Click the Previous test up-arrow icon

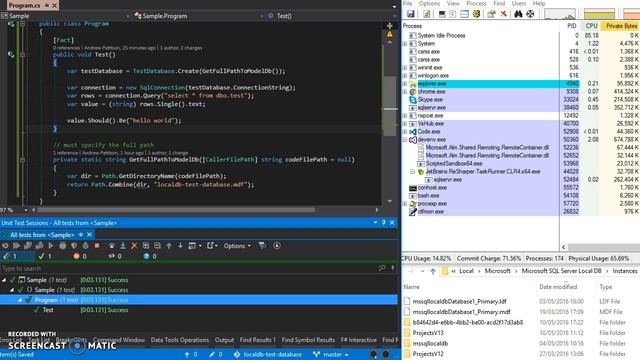(169, 246)
